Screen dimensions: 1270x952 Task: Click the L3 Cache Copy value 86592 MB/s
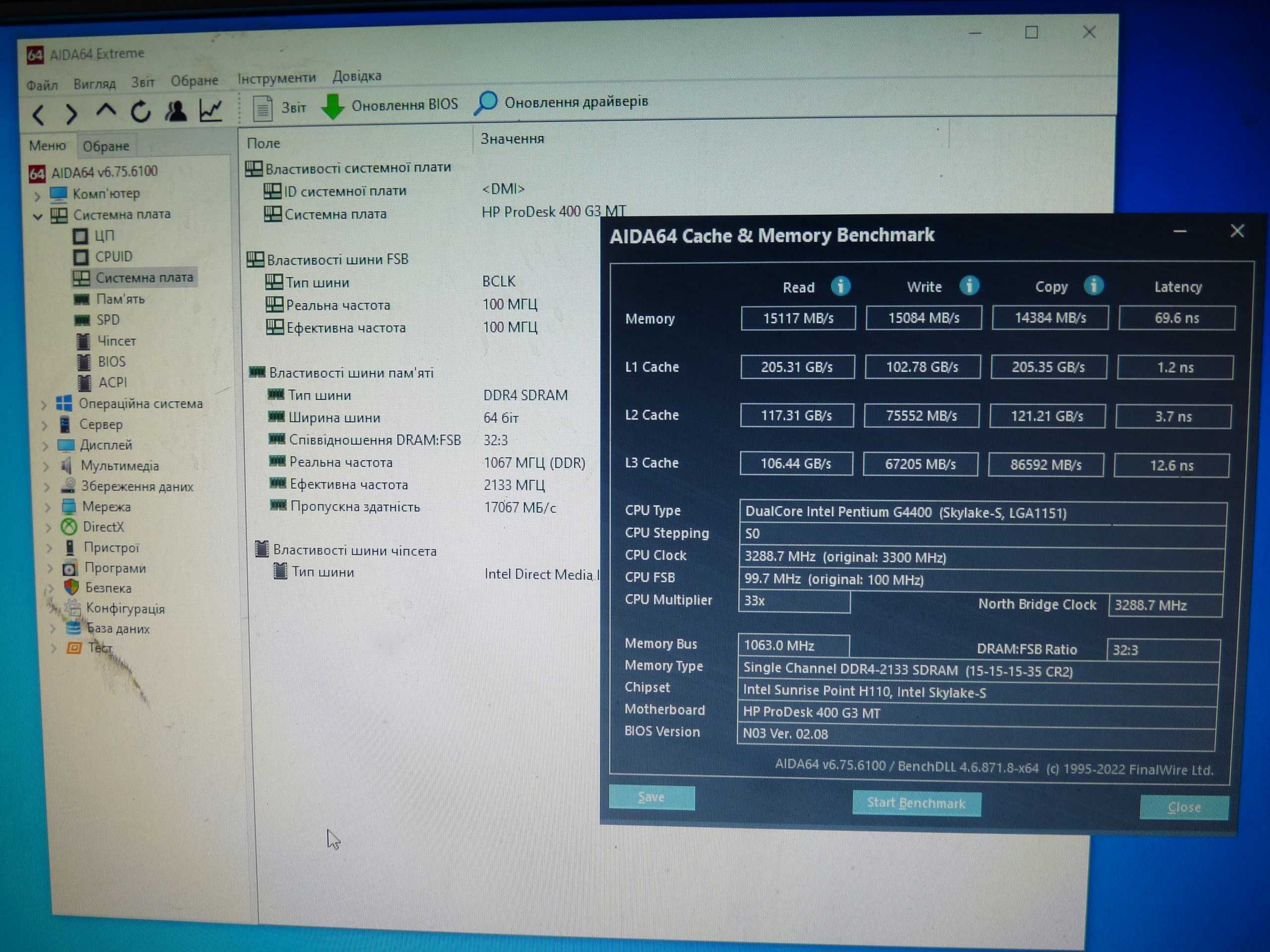click(1045, 464)
